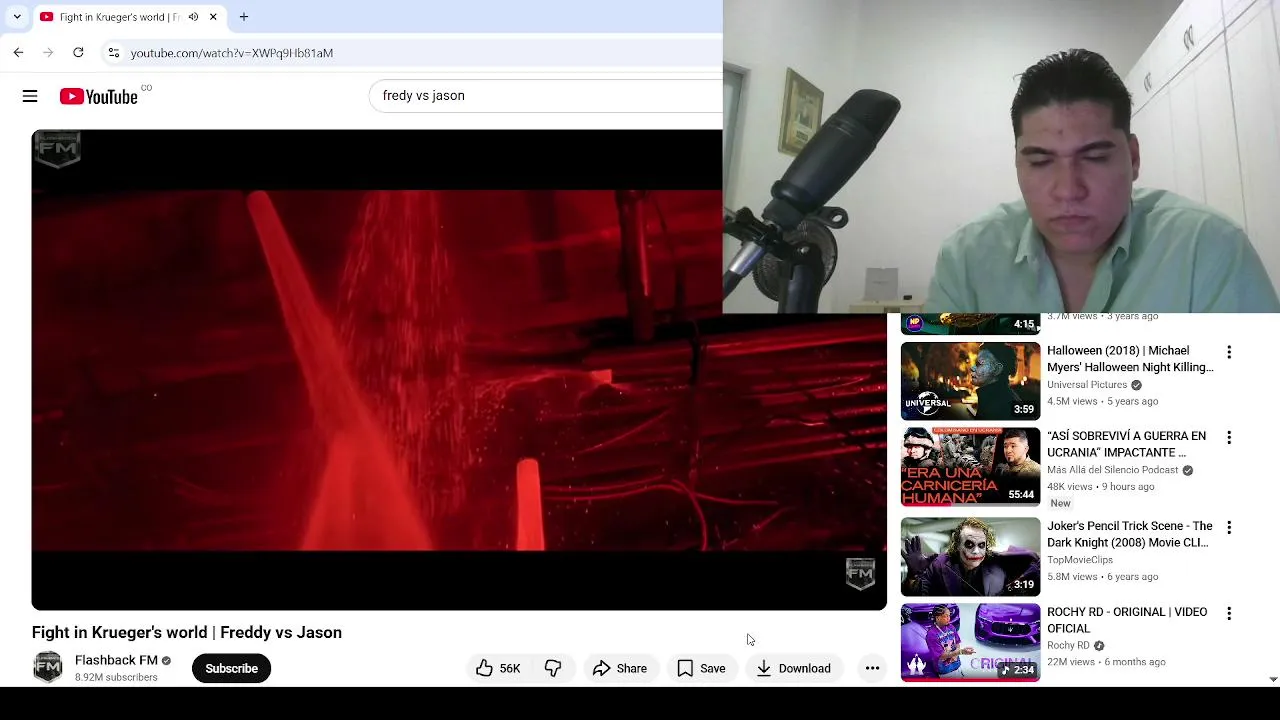The image size is (1280, 720).
Task: Open options menu for Joker's Pencil Trick video
Action: tap(1229, 527)
